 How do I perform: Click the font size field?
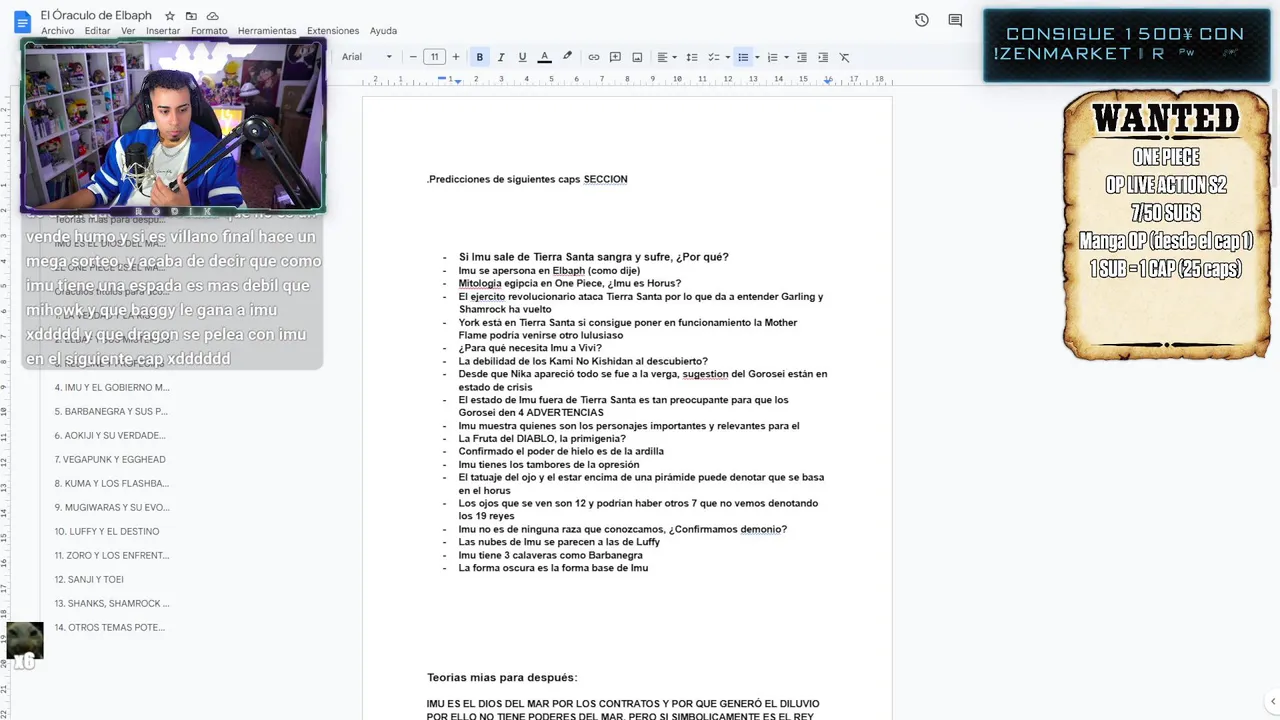tap(434, 57)
